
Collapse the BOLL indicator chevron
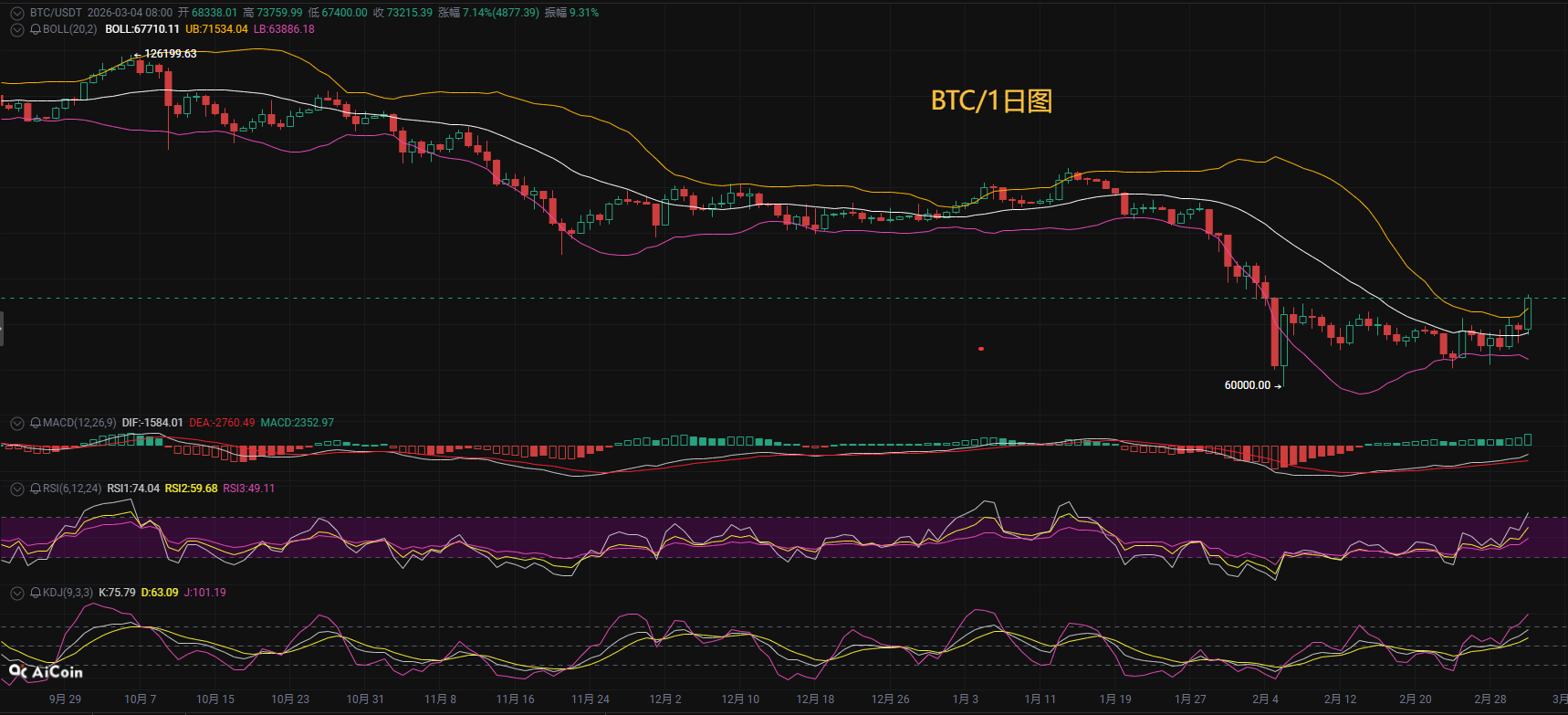pos(16,29)
